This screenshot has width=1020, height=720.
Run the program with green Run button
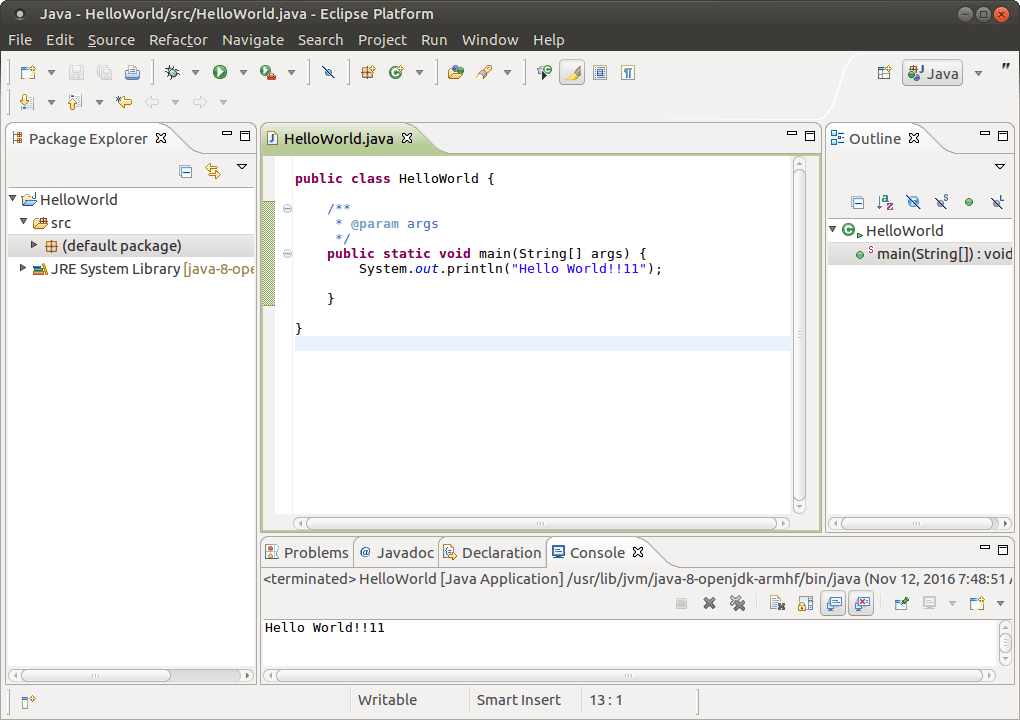tap(220, 72)
